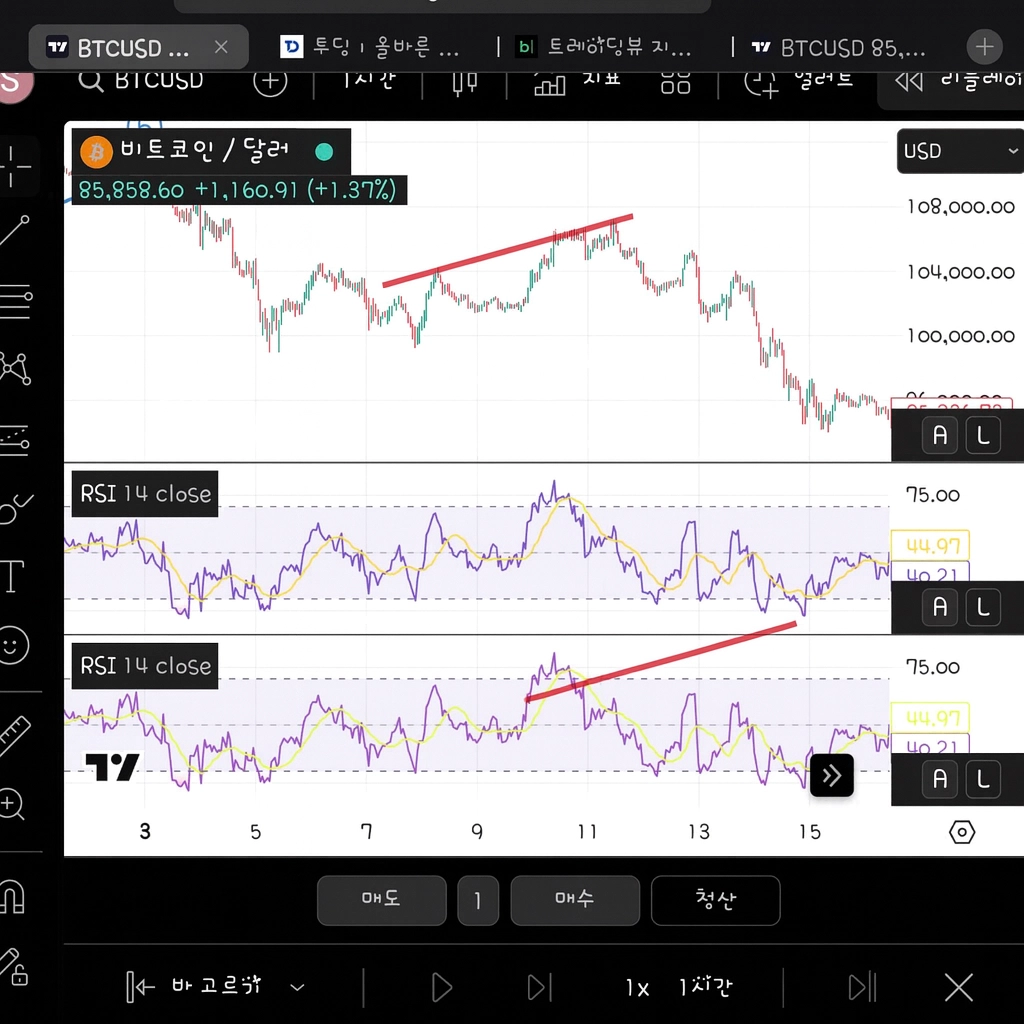Toggle auto scale A on second RSI pane
The height and width of the screenshot is (1024, 1024).
tap(940, 778)
